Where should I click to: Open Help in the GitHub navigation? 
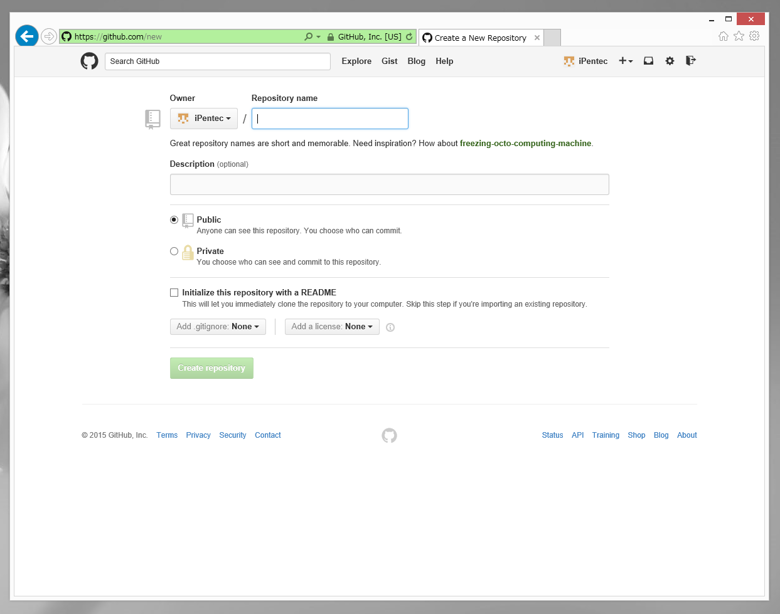(x=444, y=61)
